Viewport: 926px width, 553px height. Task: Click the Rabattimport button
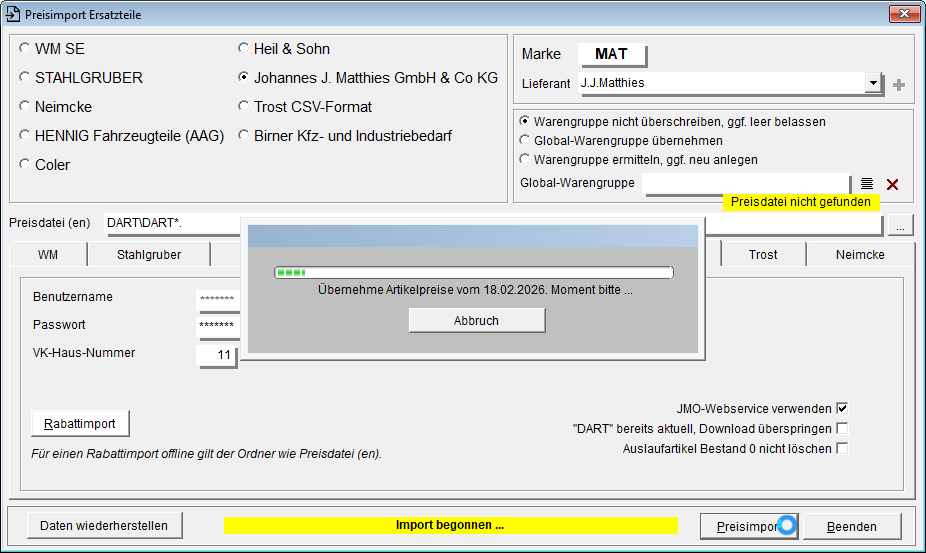click(x=80, y=424)
